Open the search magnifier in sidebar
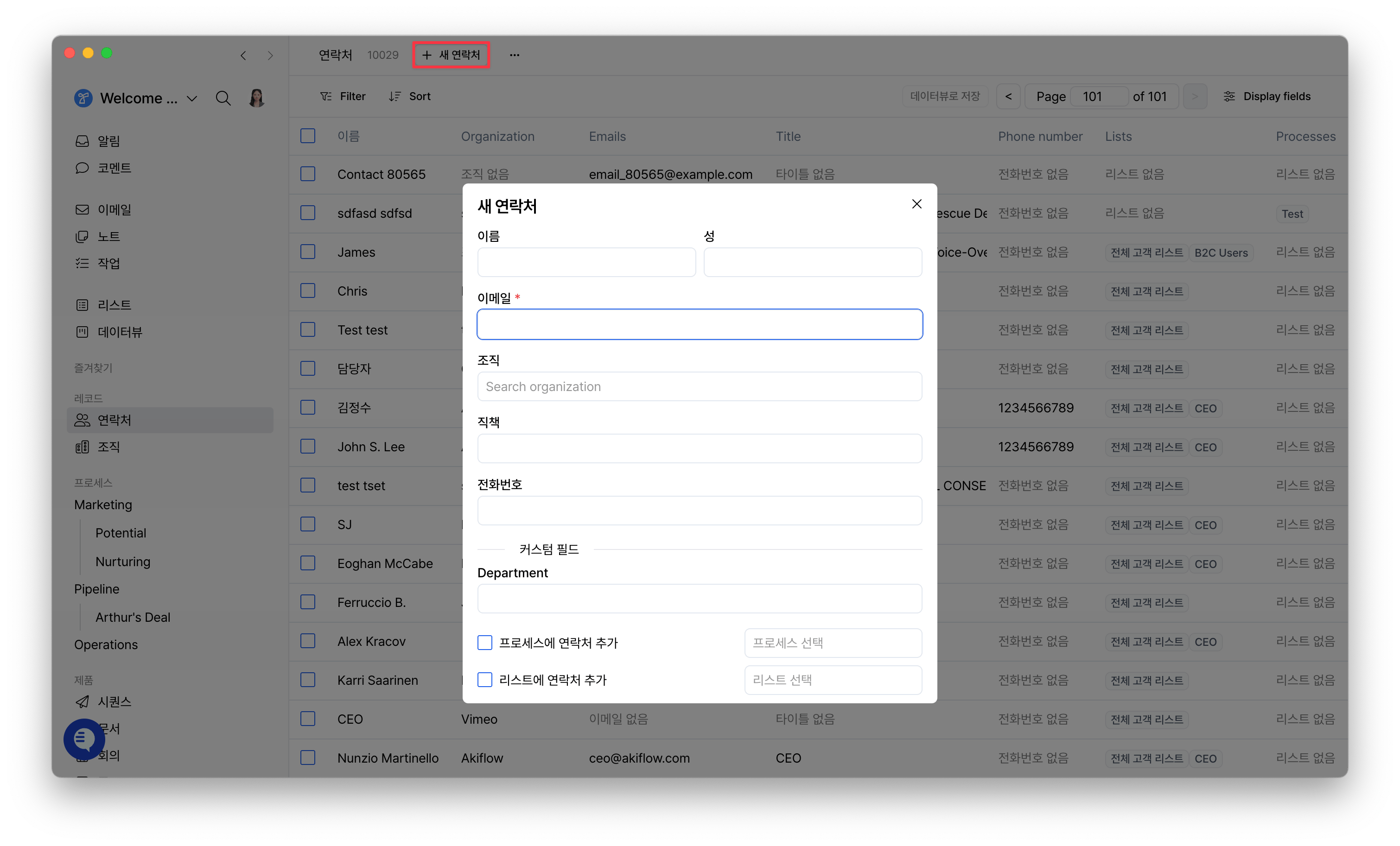The height and width of the screenshot is (846, 1400). click(x=223, y=98)
